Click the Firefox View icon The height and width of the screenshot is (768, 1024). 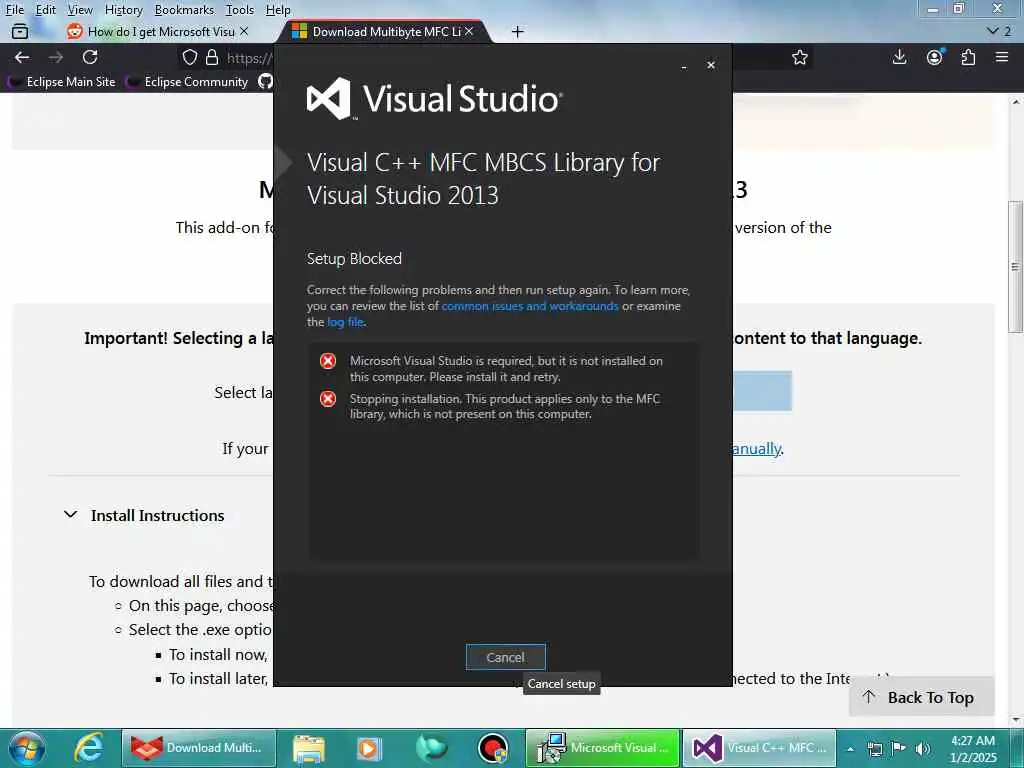click(20, 31)
